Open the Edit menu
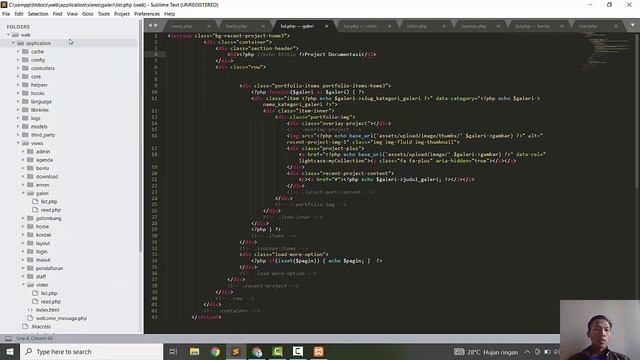This screenshot has width=640, height=360. click(x=19, y=13)
